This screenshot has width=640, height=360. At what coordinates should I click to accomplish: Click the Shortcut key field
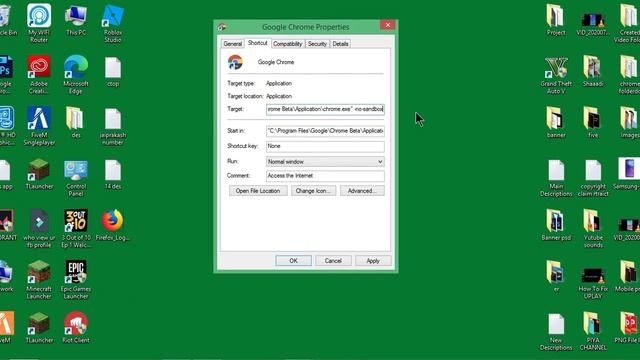(325, 146)
